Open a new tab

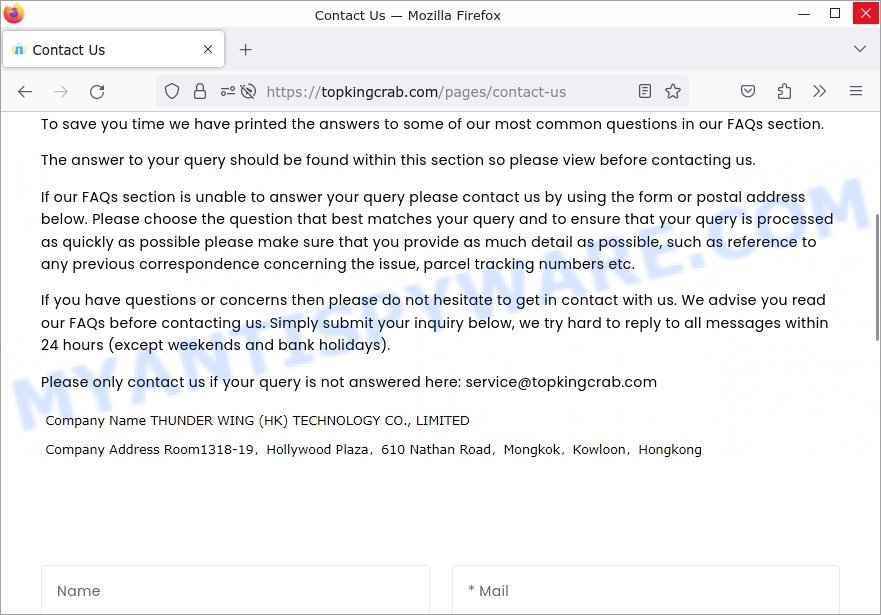[x=246, y=49]
